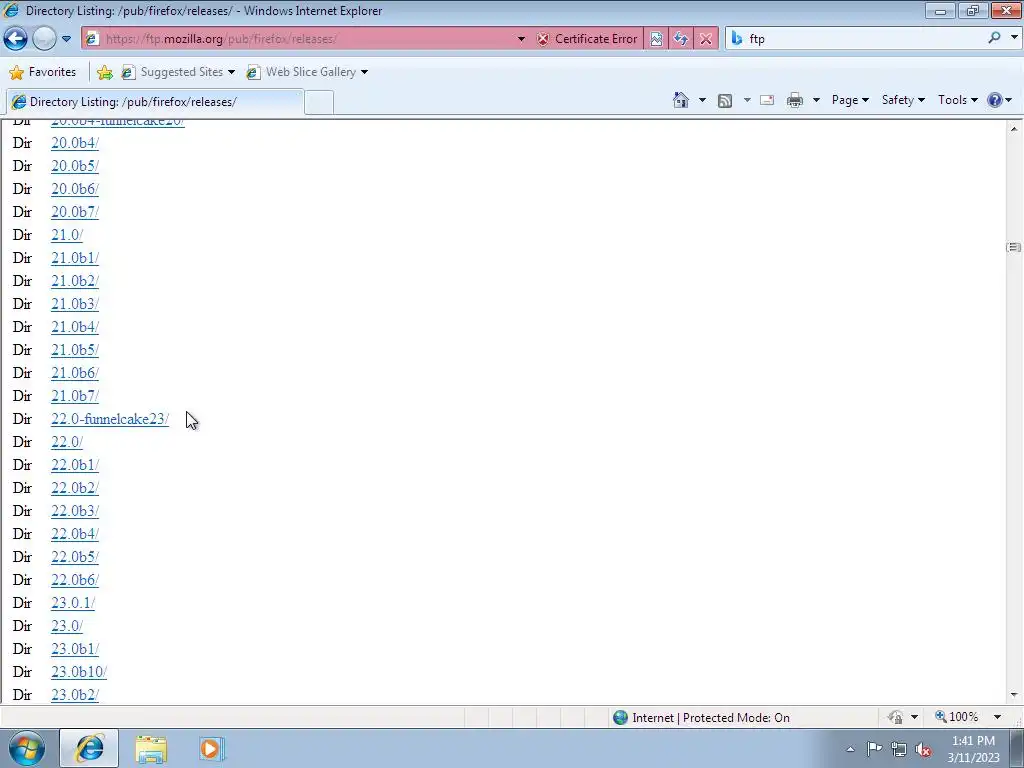The height and width of the screenshot is (768, 1024).
Task: Click Internet Explorer taskbar icon
Action: (x=89, y=748)
